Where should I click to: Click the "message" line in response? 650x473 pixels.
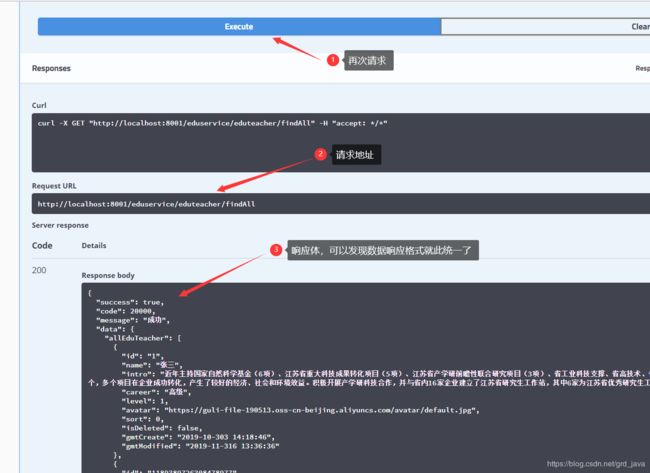point(133,320)
